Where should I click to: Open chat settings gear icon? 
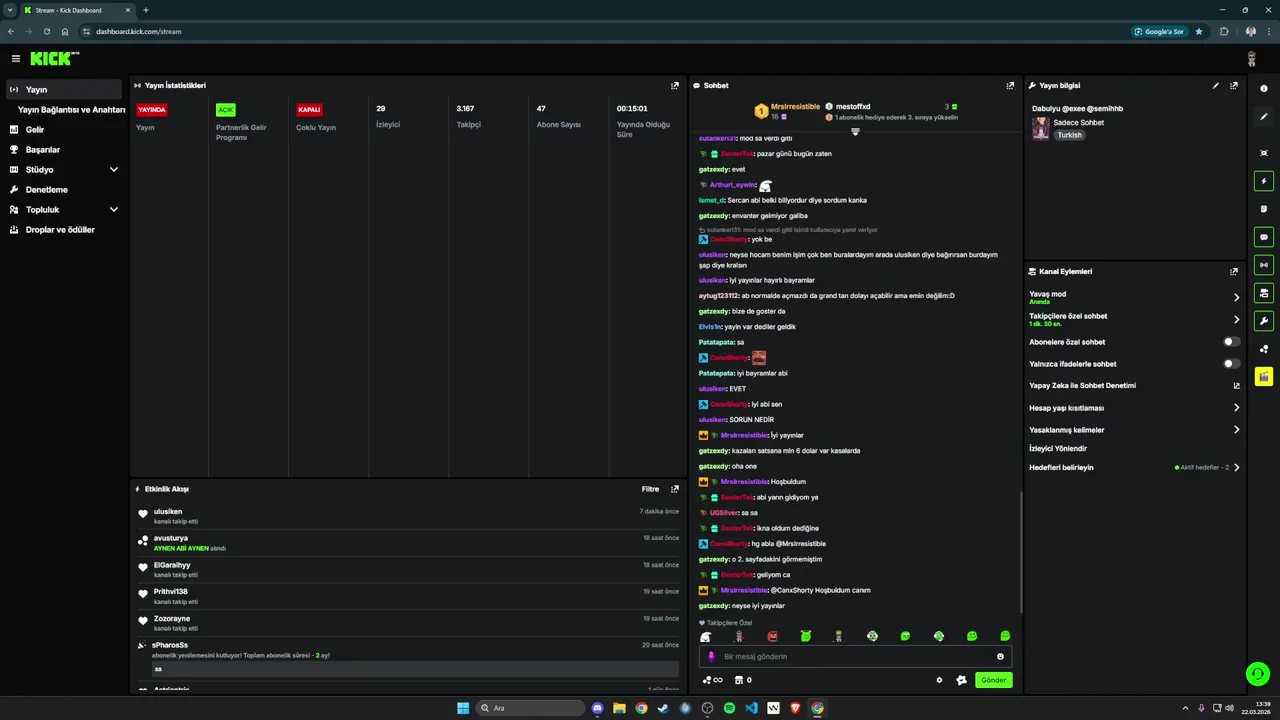pyautogui.click(x=939, y=680)
